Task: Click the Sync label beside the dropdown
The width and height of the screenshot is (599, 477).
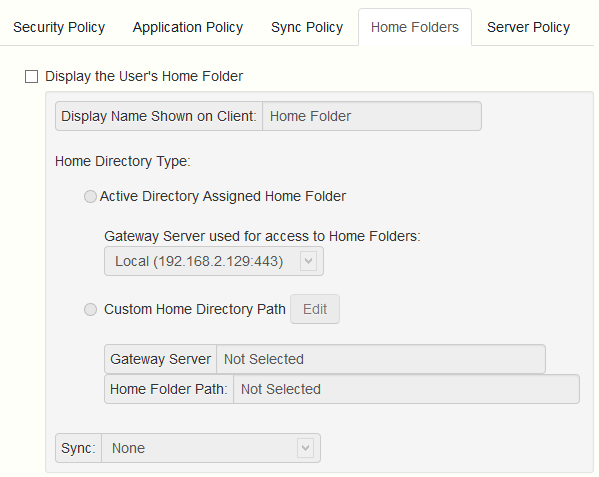Action: (78, 448)
